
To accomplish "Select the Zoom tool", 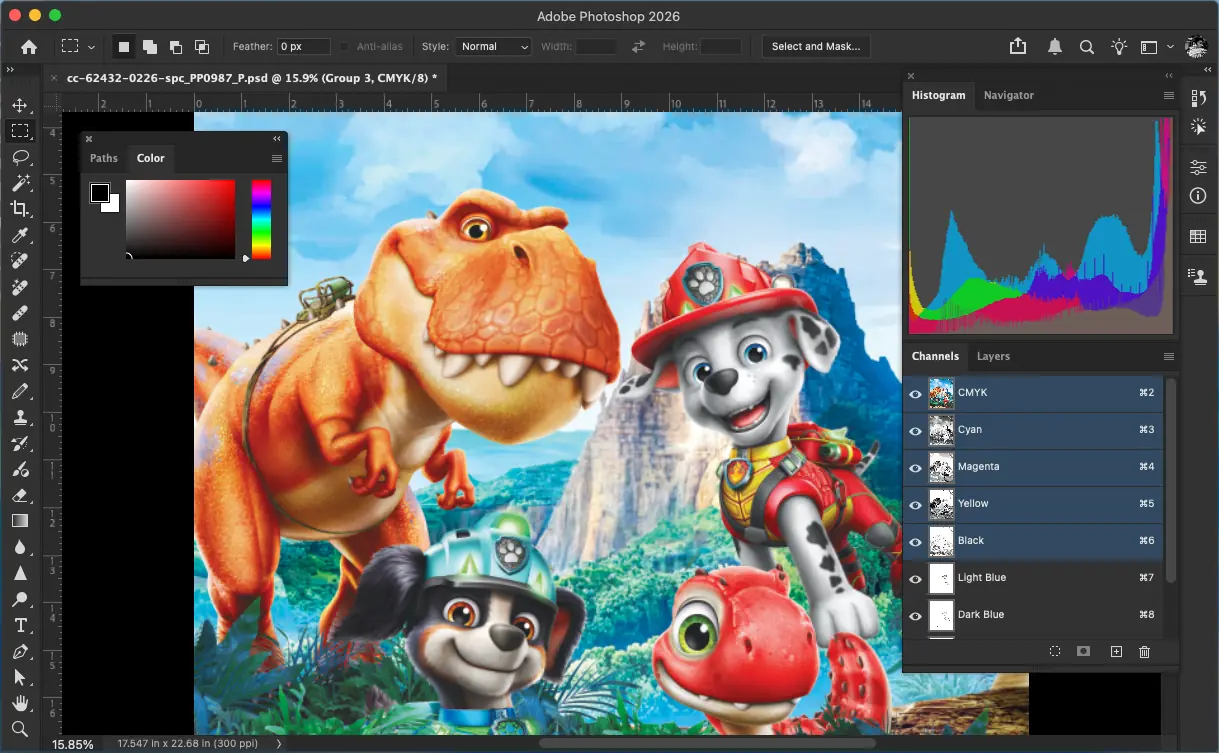I will point(20,729).
